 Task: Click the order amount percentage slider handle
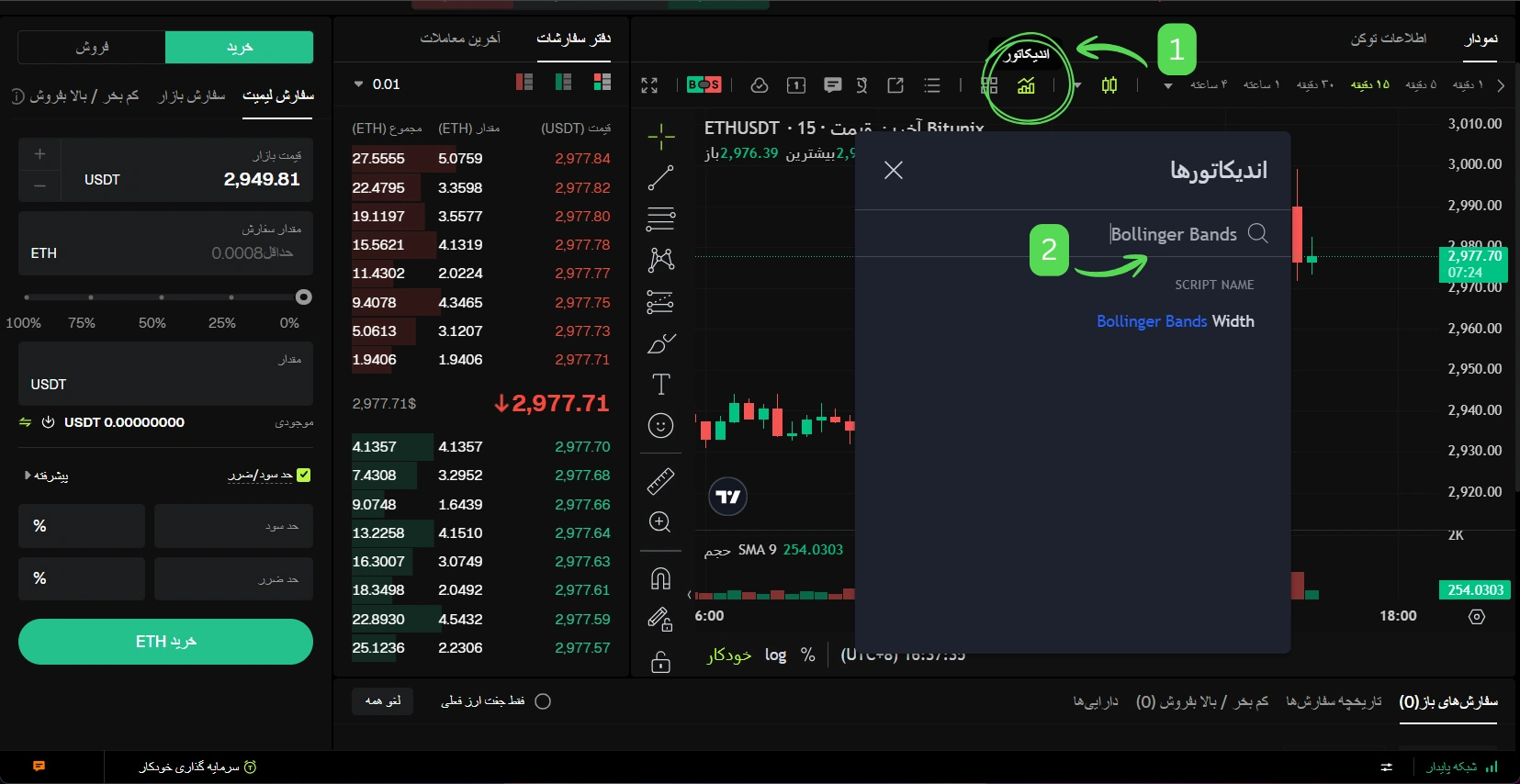pyautogui.click(x=304, y=297)
